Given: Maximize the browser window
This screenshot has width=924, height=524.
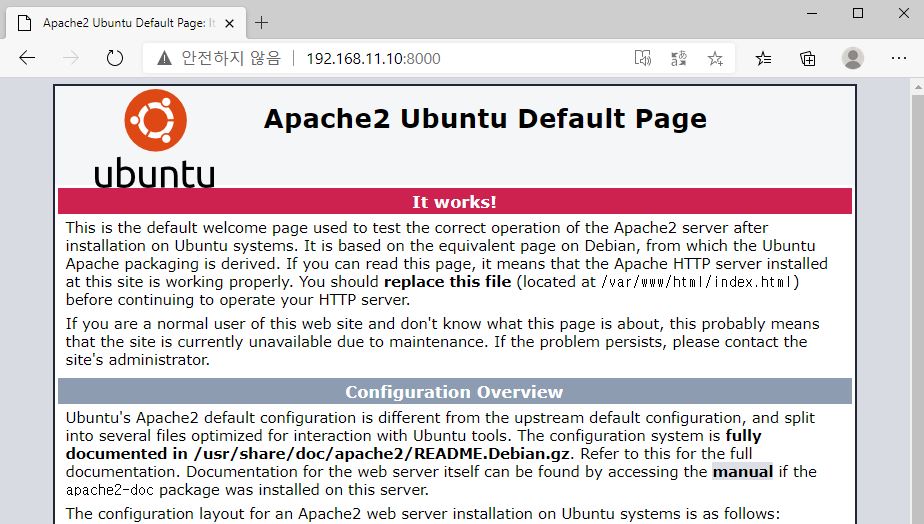Looking at the screenshot, I should pyautogui.click(x=858, y=13).
